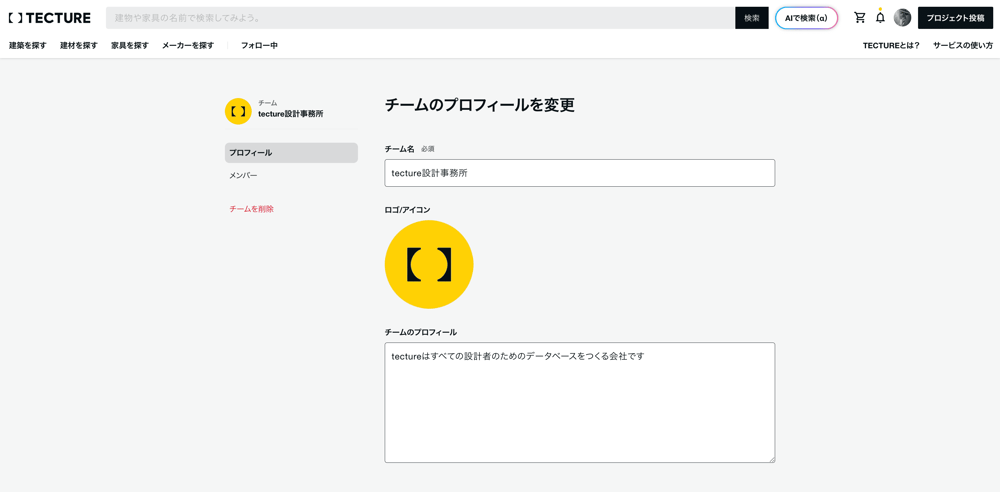
Task: Click the TECTURE logo in header
Action: [50, 18]
